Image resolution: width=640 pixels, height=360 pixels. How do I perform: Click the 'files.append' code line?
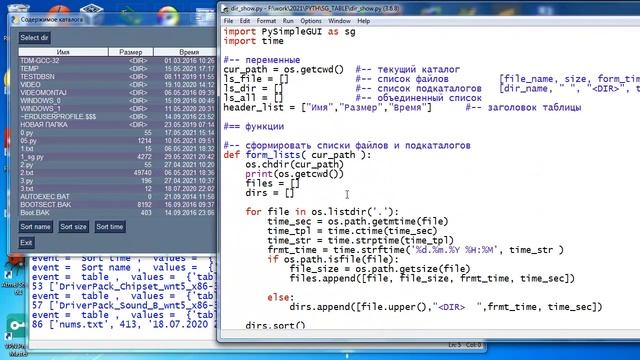pyautogui.click(x=432, y=279)
